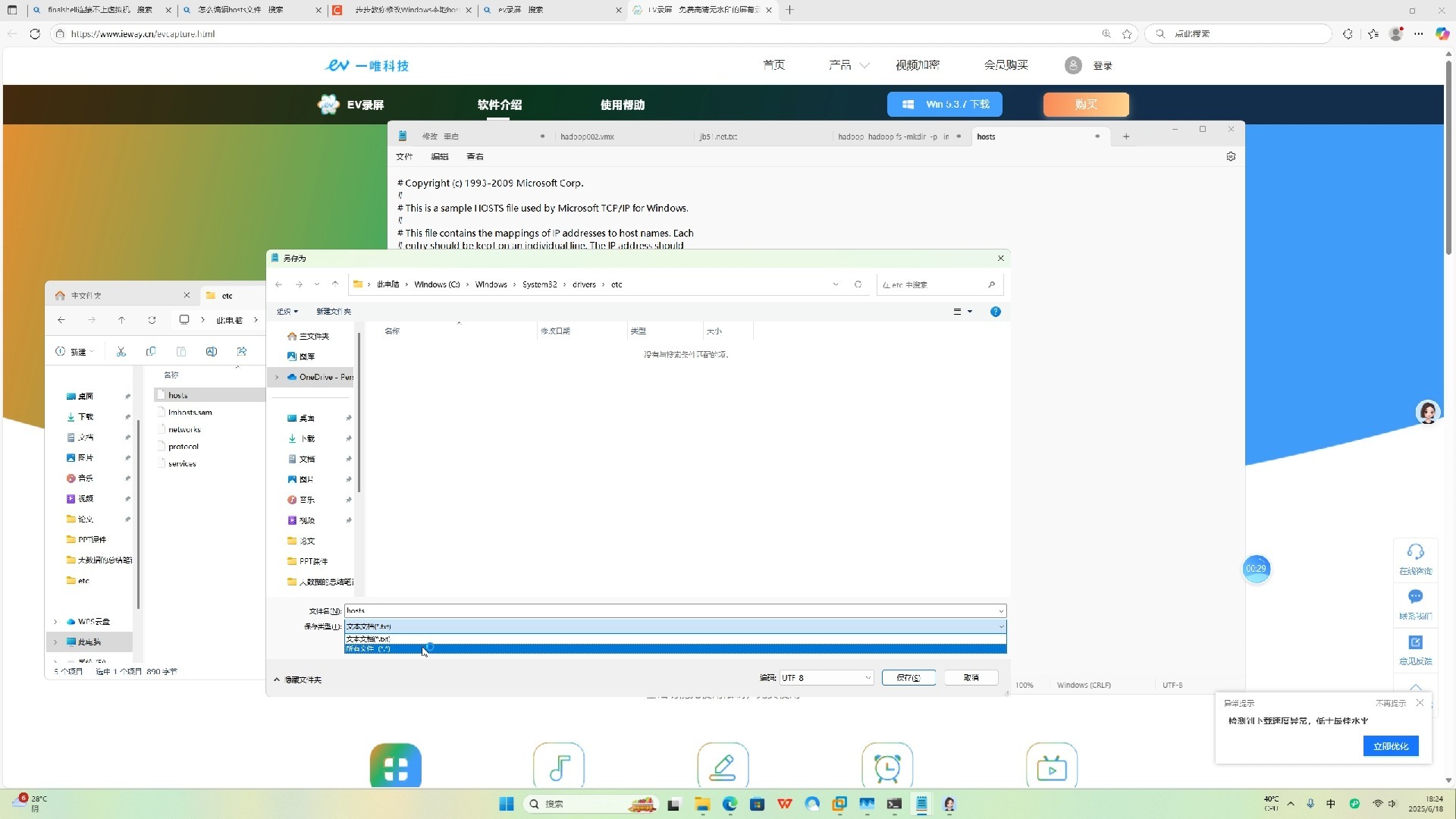
Task: Click the orange 购买 button
Action: point(1086,105)
